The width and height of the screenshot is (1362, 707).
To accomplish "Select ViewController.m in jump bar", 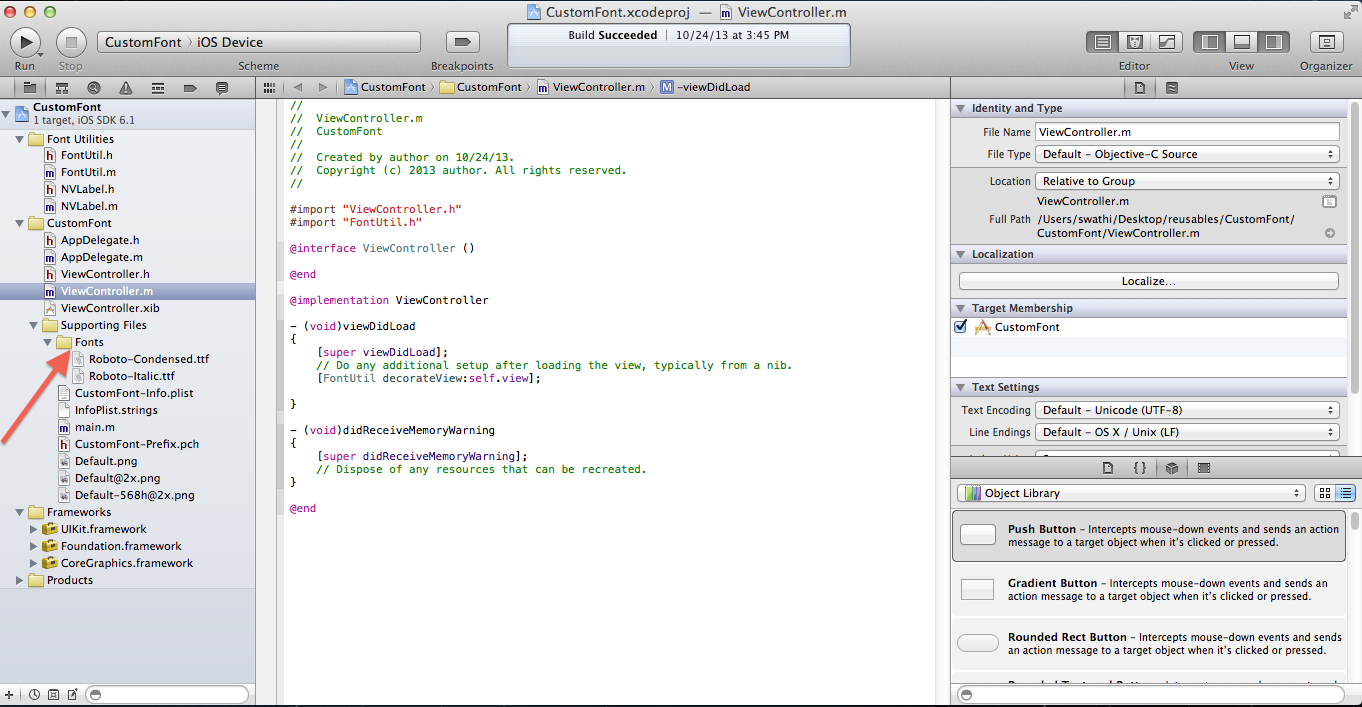I will (591, 87).
